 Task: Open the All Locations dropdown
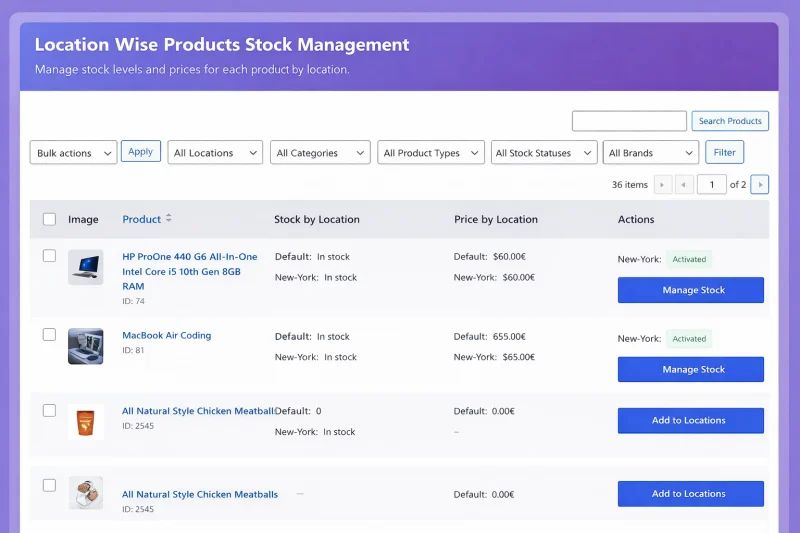[x=215, y=153]
